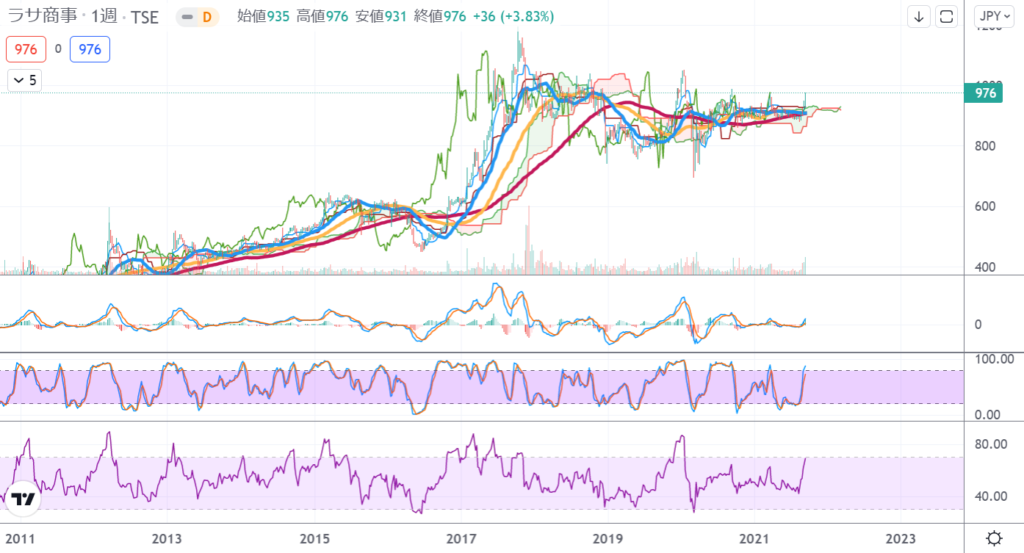Click the red 976 sell price box
The width and height of the screenshot is (1024, 553).
[x=25, y=49]
